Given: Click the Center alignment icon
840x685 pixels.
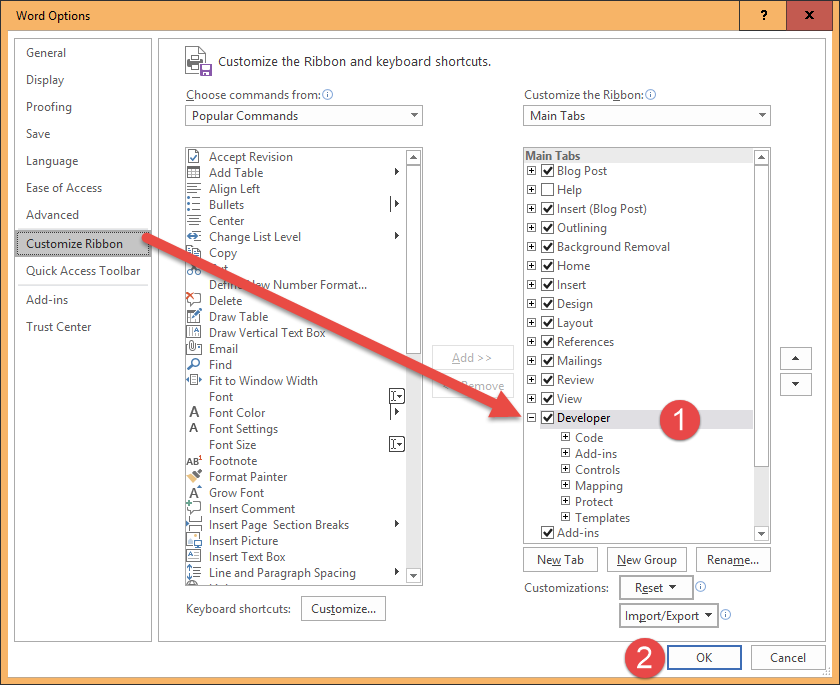Looking at the screenshot, I should tap(193, 221).
